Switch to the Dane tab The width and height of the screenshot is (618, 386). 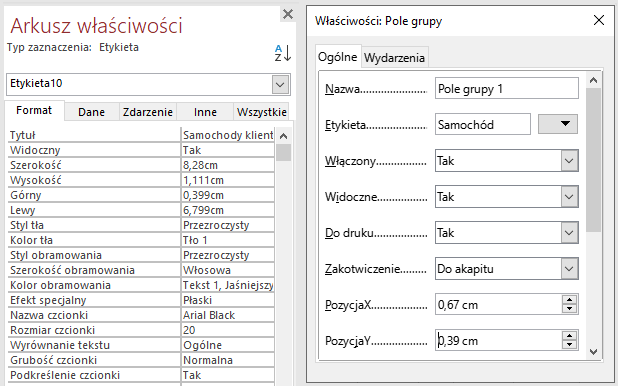coord(91,112)
